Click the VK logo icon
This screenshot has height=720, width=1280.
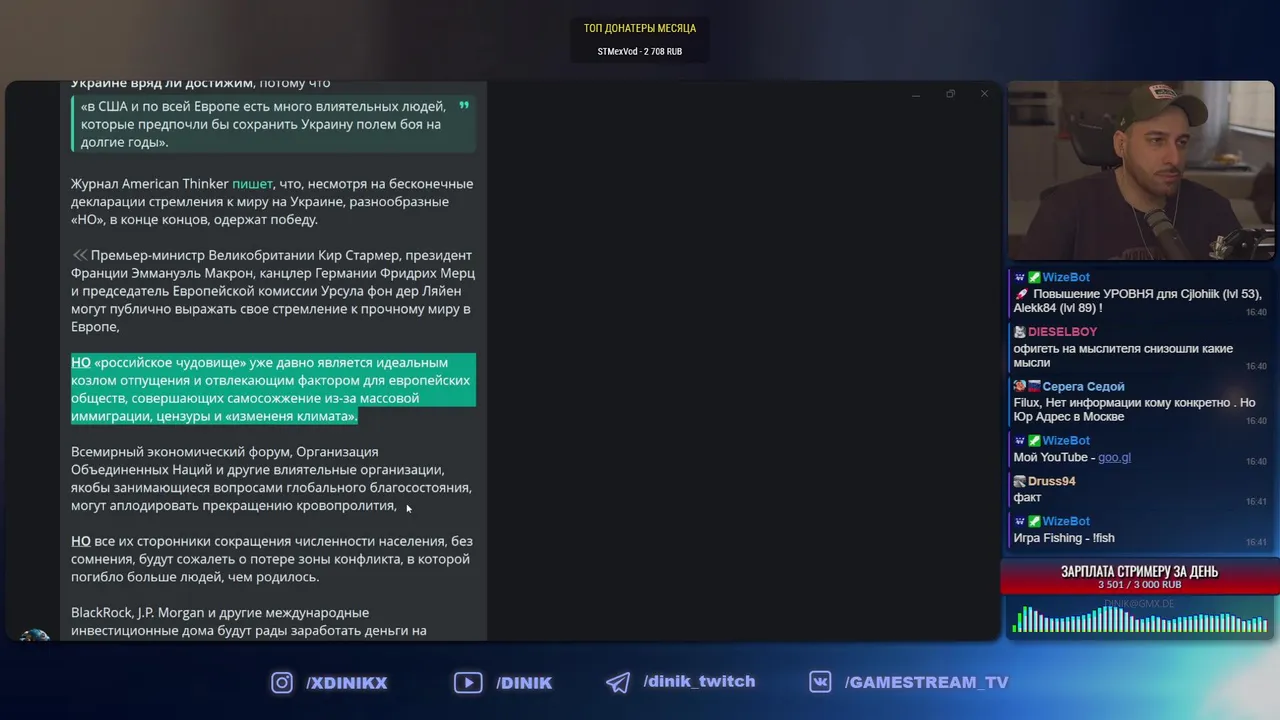click(x=820, y=682)
